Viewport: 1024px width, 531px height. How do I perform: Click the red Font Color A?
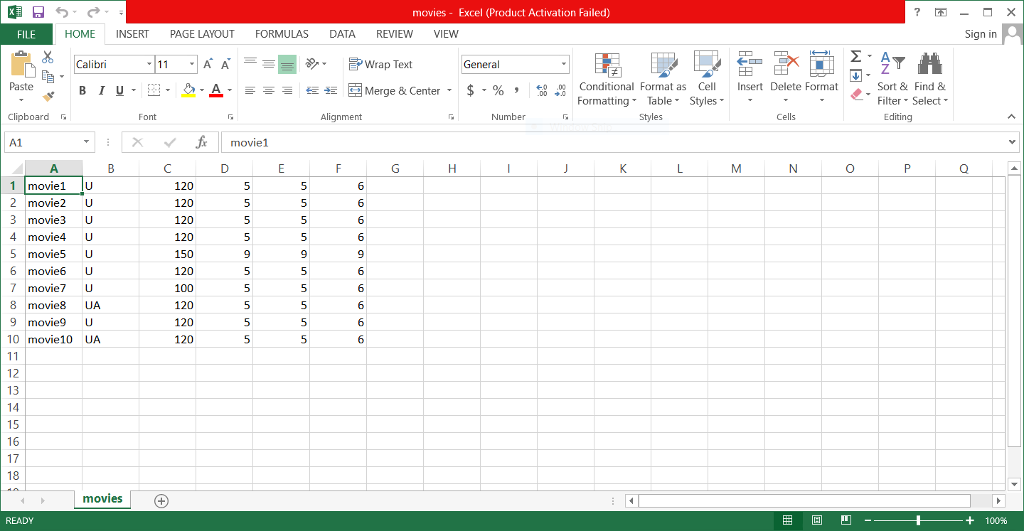(x=216, y=90)
